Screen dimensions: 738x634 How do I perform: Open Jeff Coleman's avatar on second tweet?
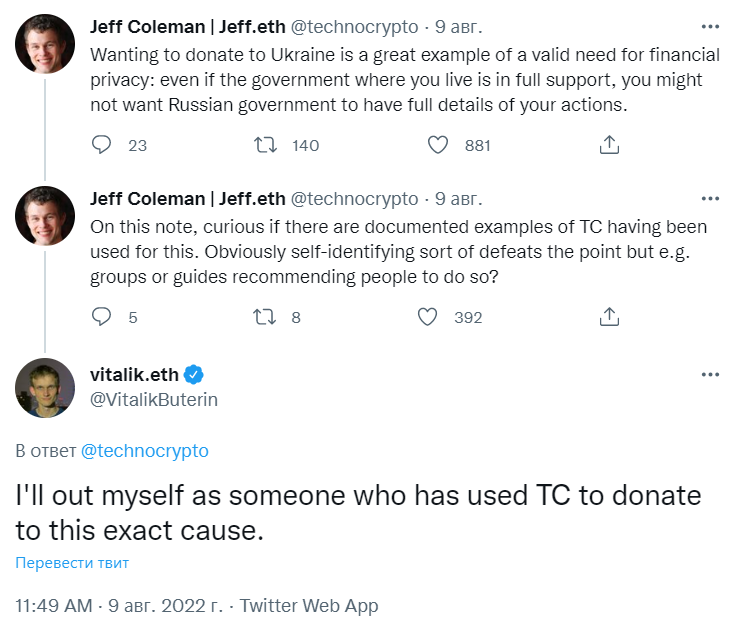tap(45, 215)
